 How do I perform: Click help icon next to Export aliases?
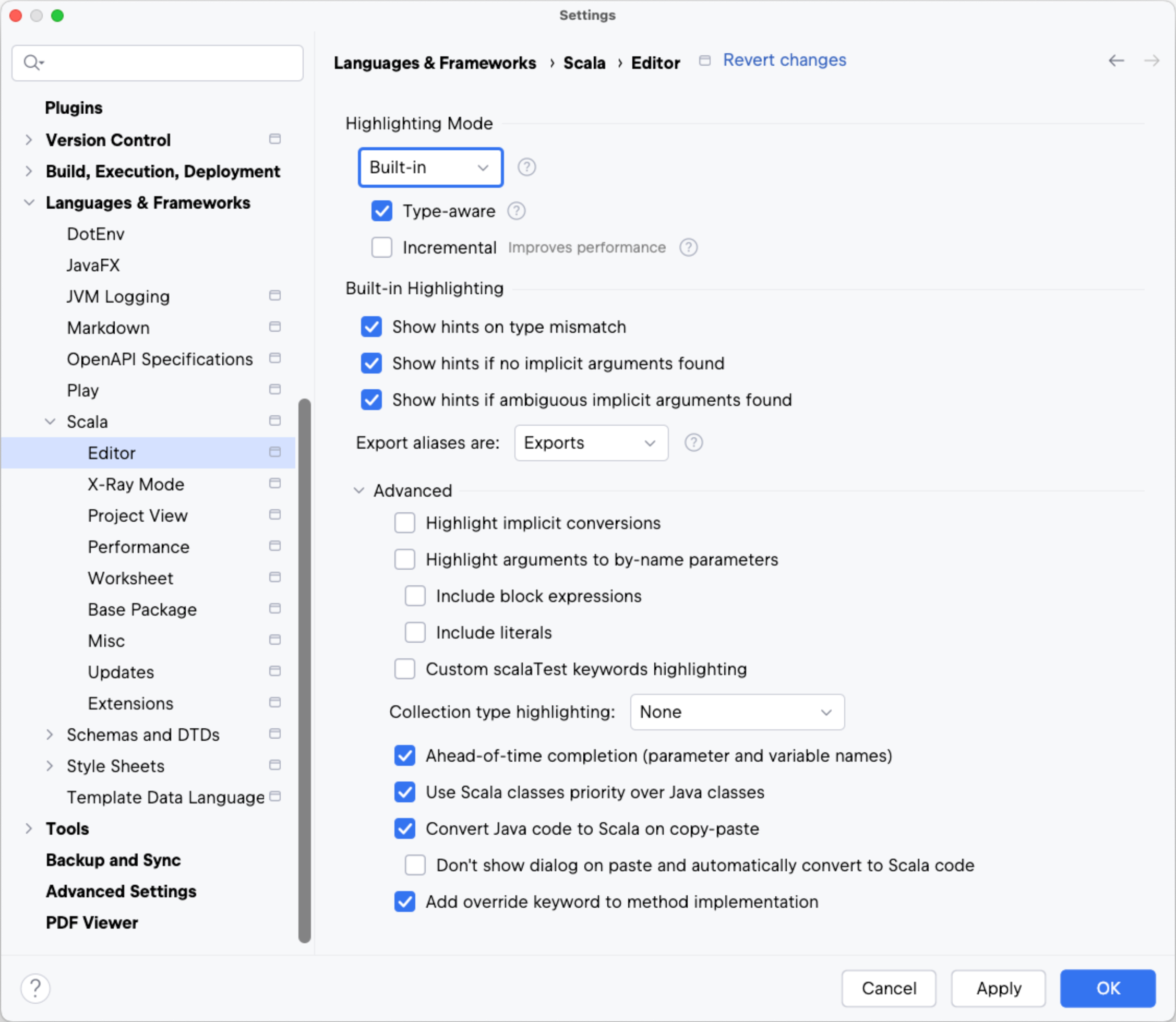pos(693,442)
